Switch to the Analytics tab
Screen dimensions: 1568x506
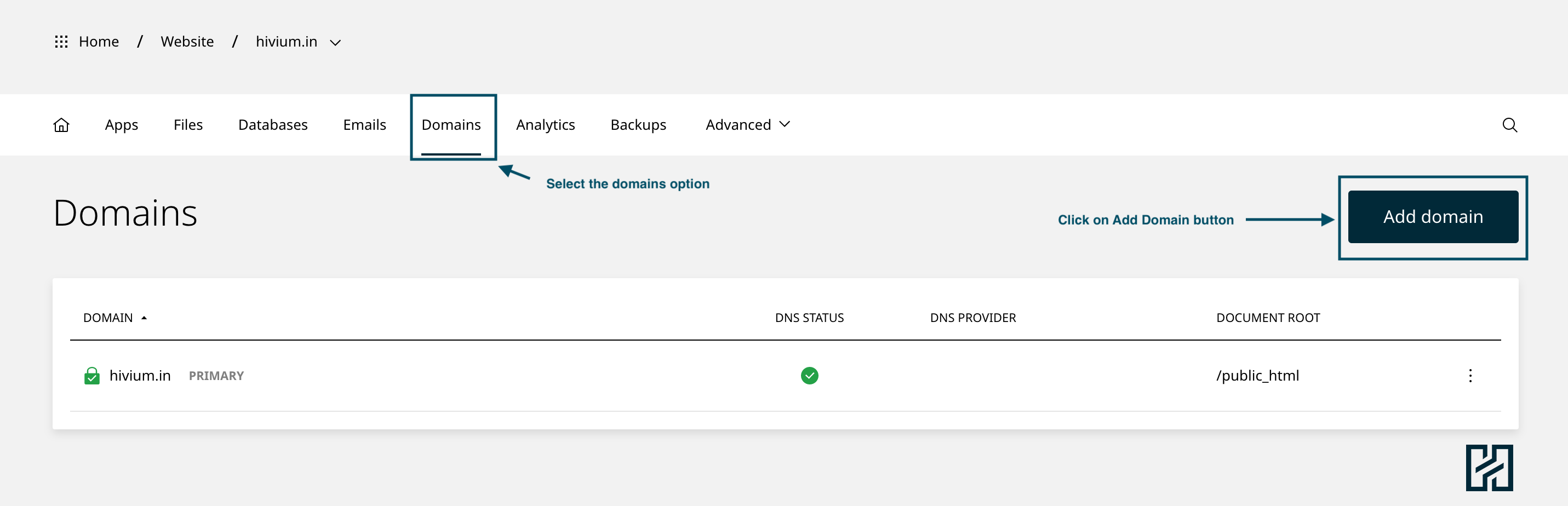click(545, 125)
